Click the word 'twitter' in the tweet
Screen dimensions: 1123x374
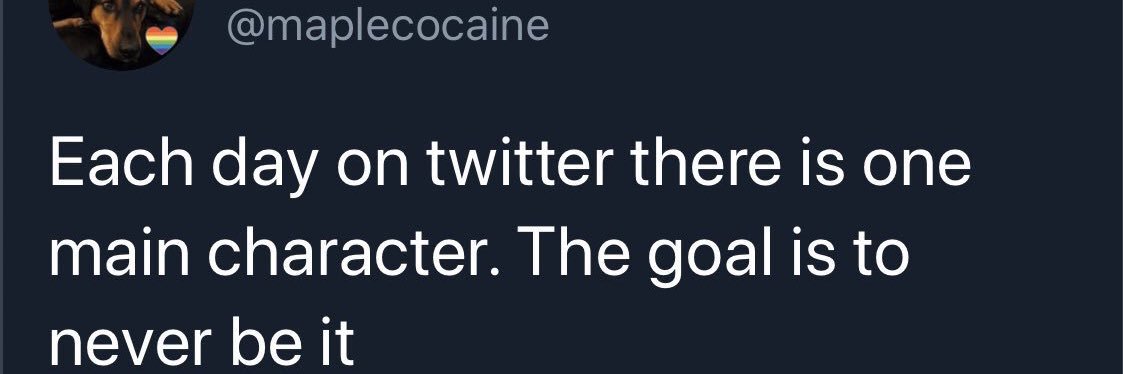click(519, 165)
